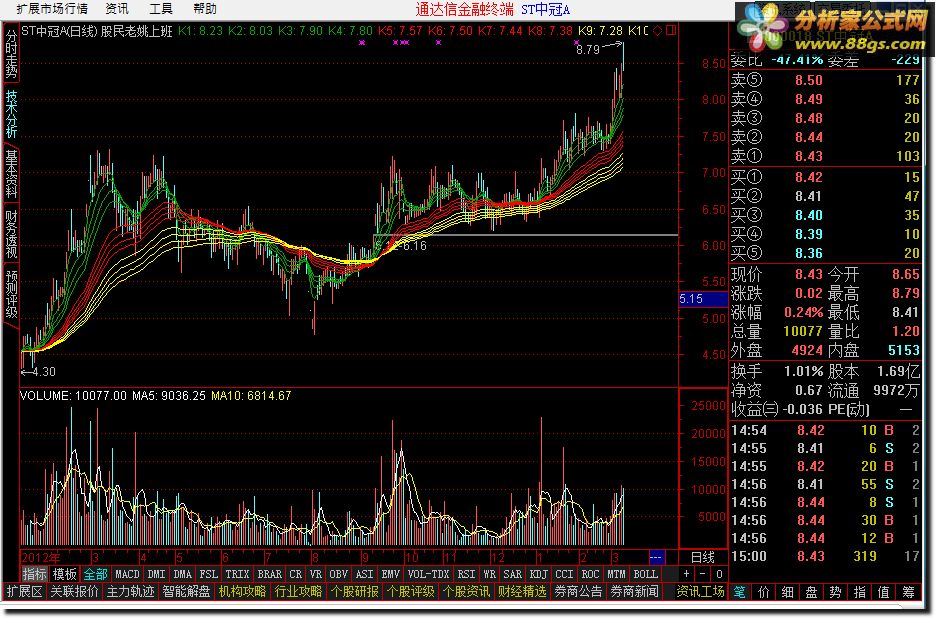Viewport: 937px width, 619px height.
Task: Switch indicator to OBV
Action: coord(338,574)
